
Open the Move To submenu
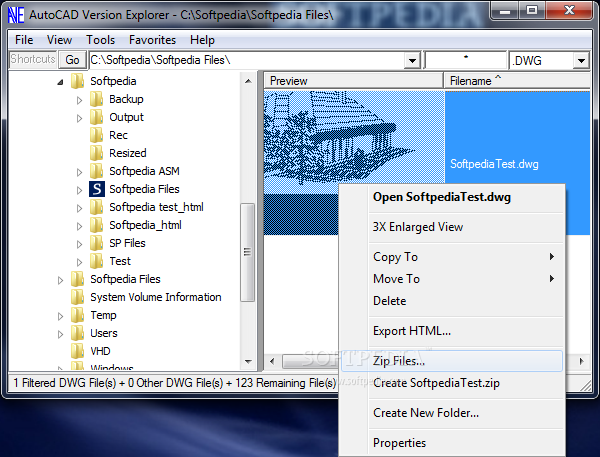click(452, 279)
